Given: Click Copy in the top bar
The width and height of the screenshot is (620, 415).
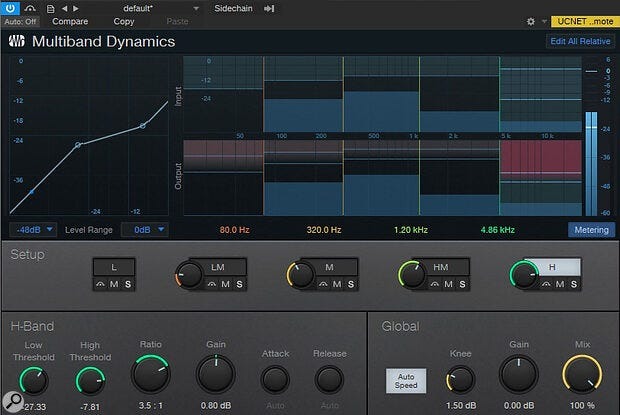Looking at the screenshot, I should click(x=124, y=21).
